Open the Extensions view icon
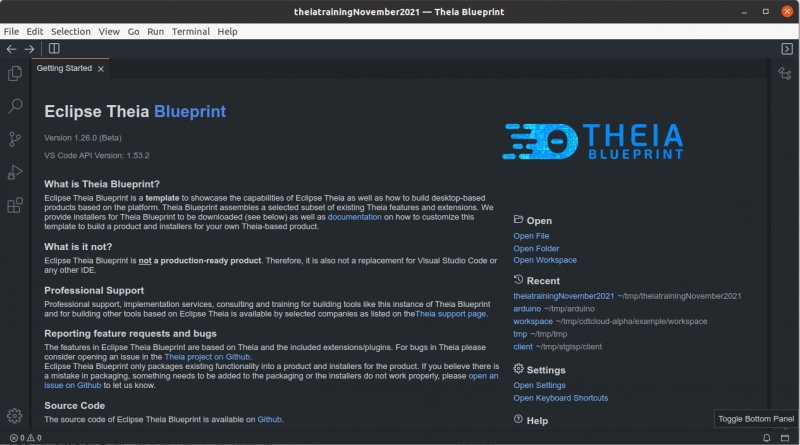 pos(15,205)
